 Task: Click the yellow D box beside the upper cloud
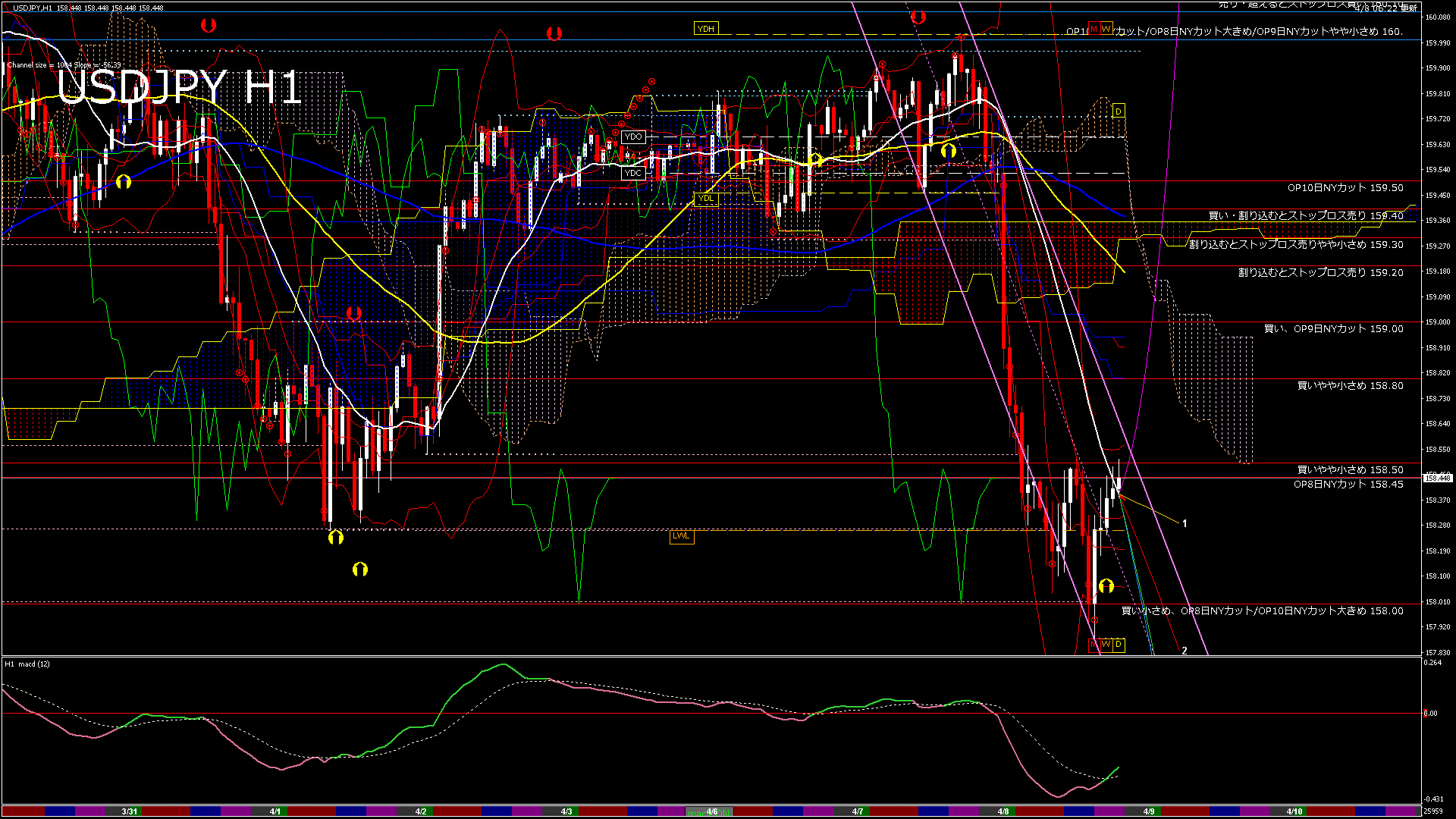pos(1118,111)
